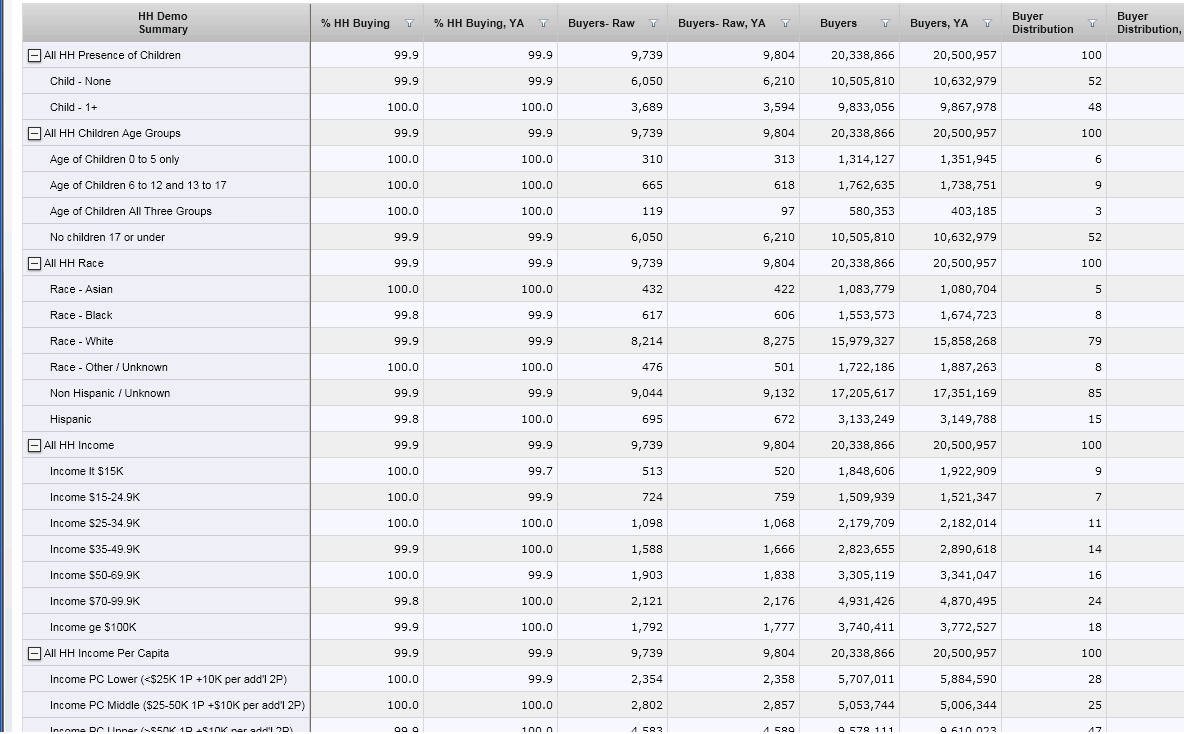Filter the Buyers, YA column
1192x734 pixels.
pyautogui.click(x=987, y=24)
